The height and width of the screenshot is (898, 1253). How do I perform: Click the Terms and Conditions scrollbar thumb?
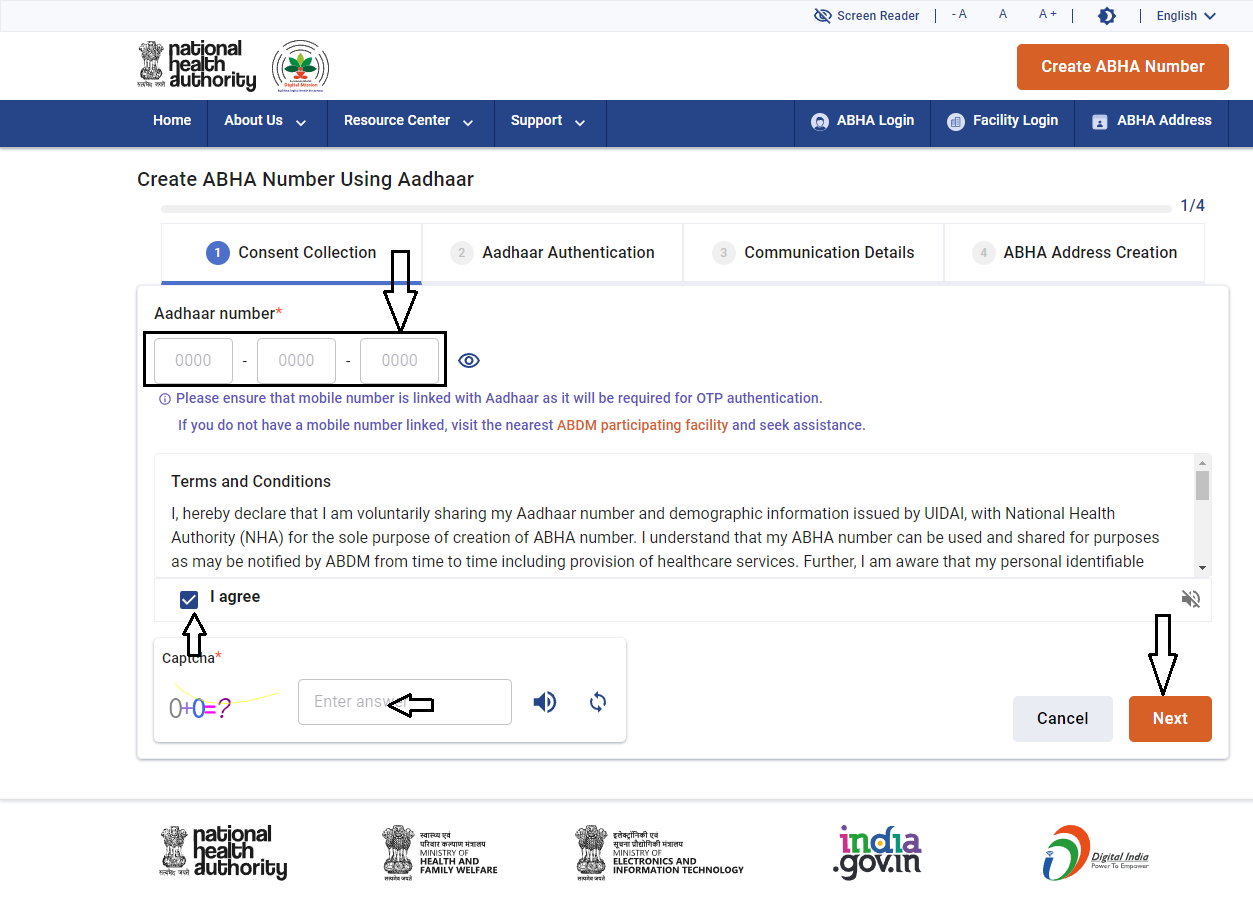1202,485
